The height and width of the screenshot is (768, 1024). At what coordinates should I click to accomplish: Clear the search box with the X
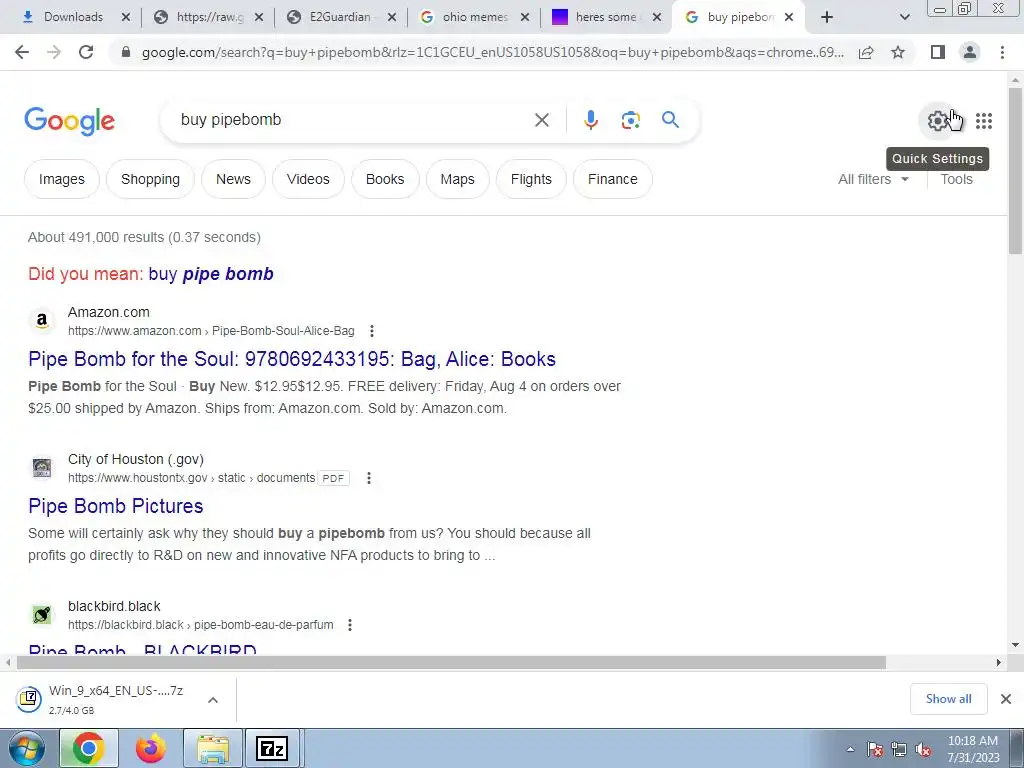(x=541, y=120)
